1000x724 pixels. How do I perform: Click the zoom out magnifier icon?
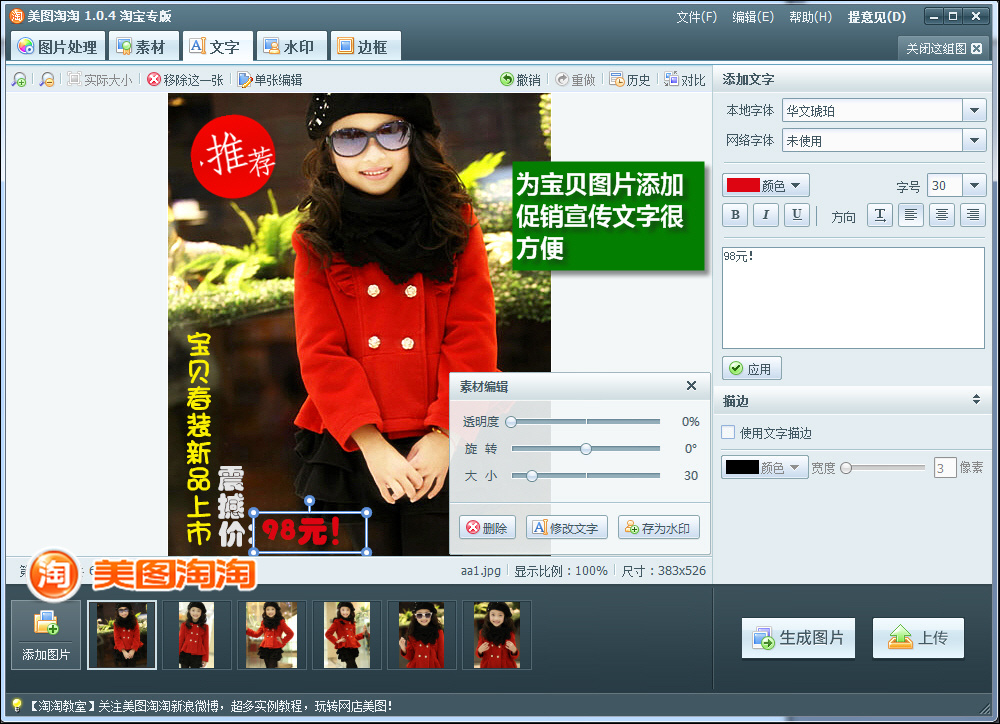[47, 80]
